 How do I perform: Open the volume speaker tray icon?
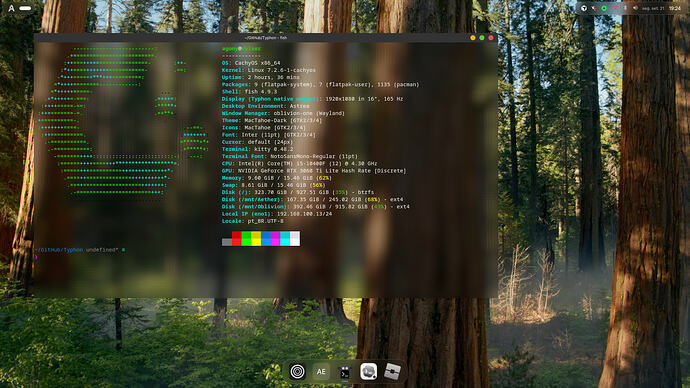635,8
